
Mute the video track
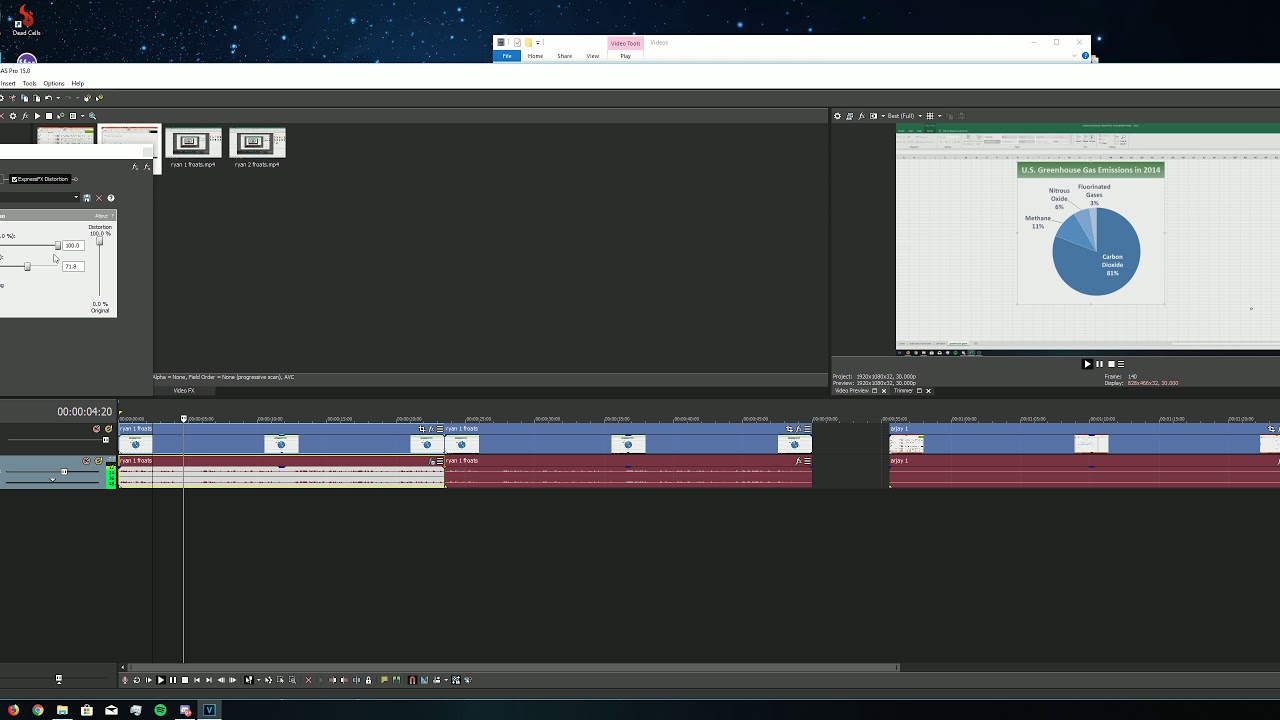click(96, 429)
